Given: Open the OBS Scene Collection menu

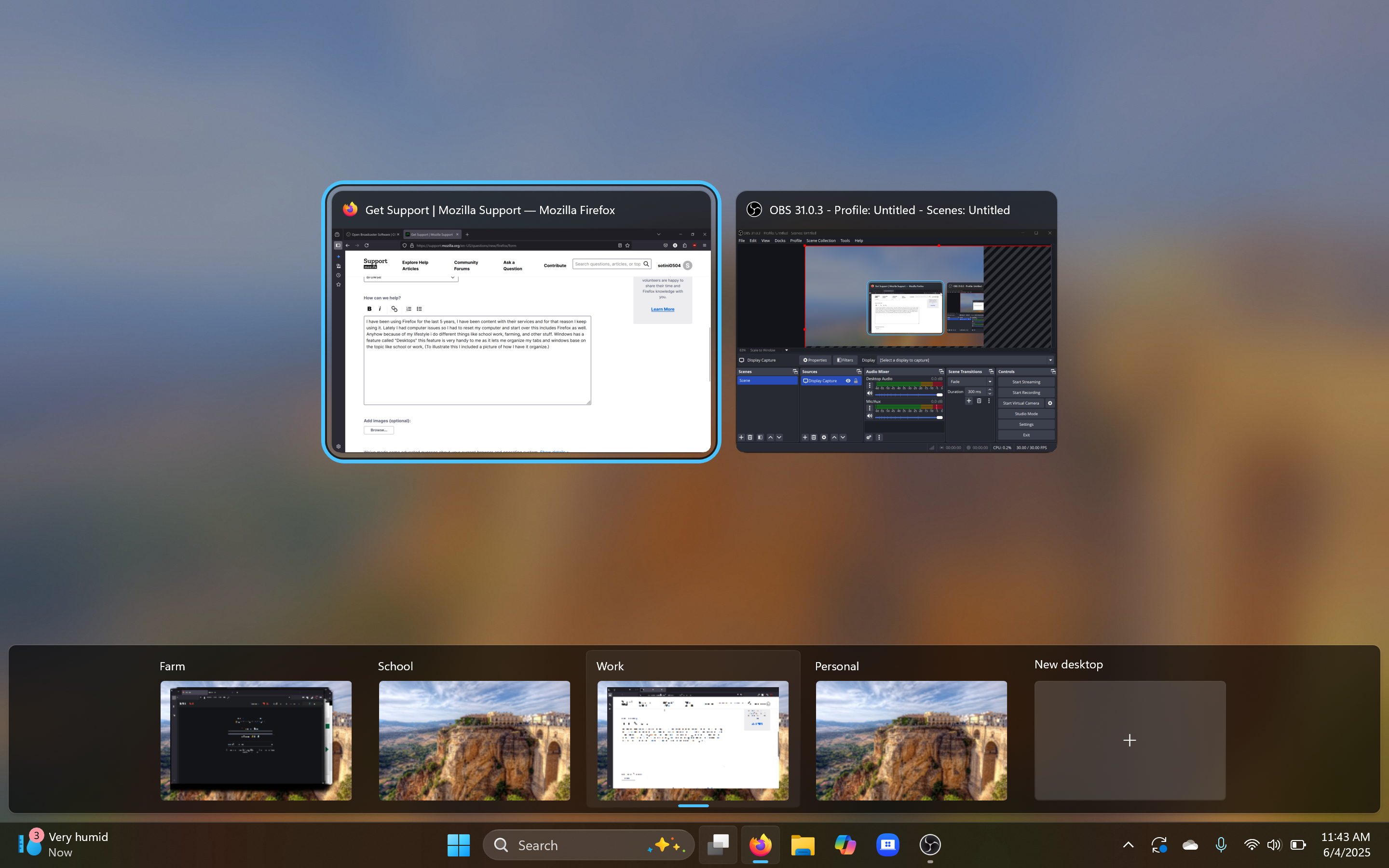Looking at the screenshot, I should point(821,241).
